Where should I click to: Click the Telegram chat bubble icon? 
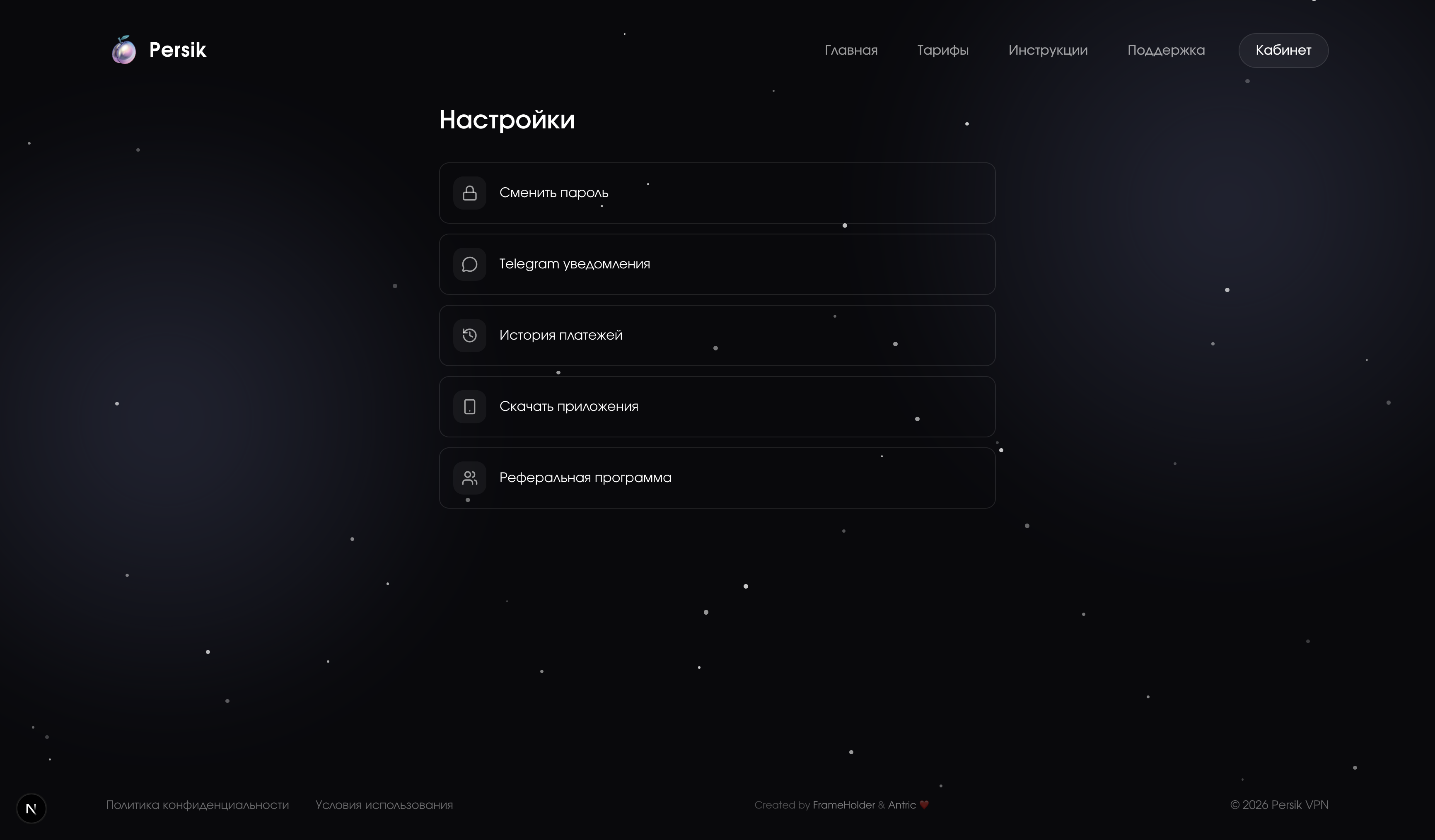pyautogui.click(x=469, y=264)
